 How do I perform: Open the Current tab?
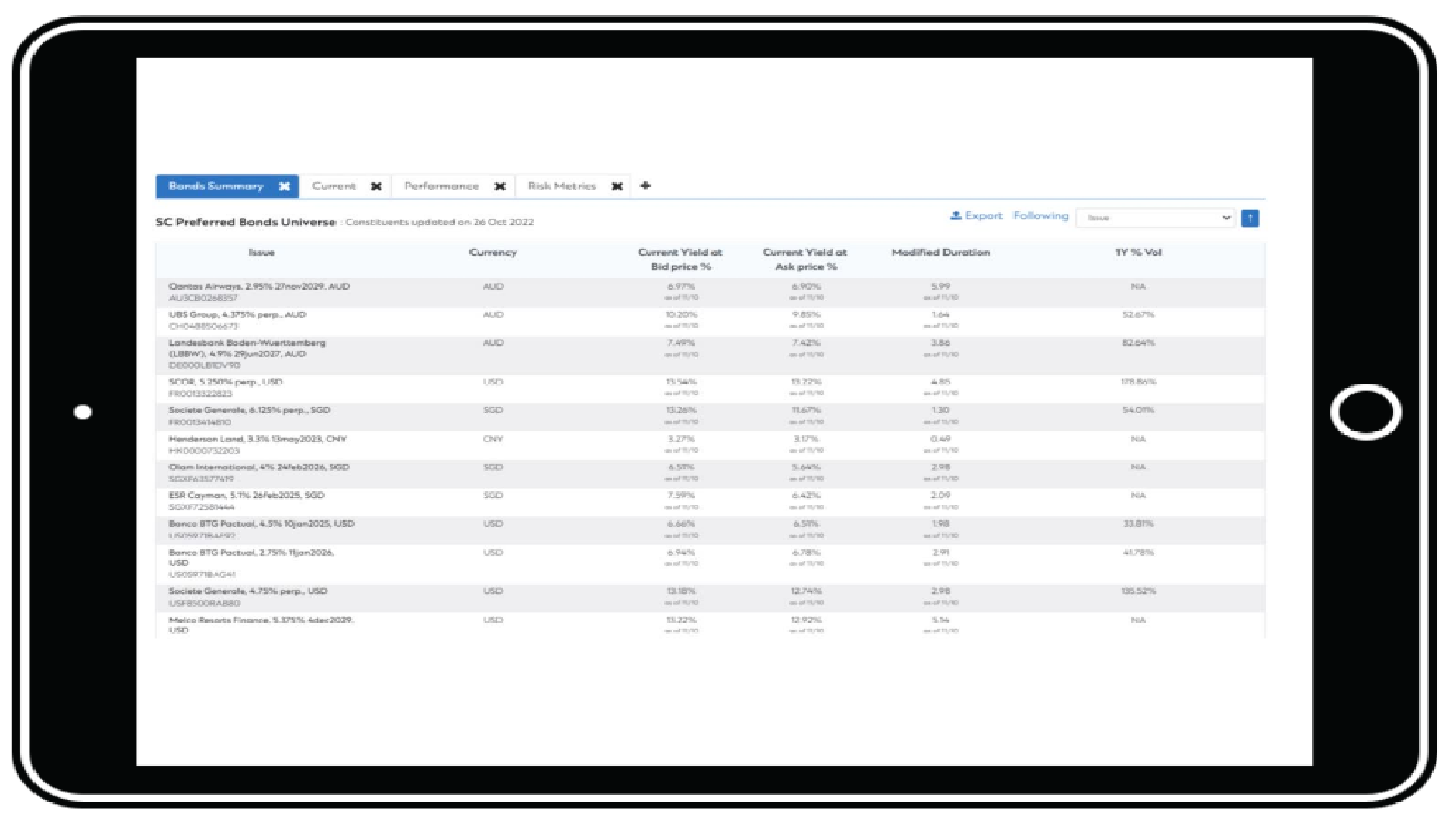(x=334, y=187)
